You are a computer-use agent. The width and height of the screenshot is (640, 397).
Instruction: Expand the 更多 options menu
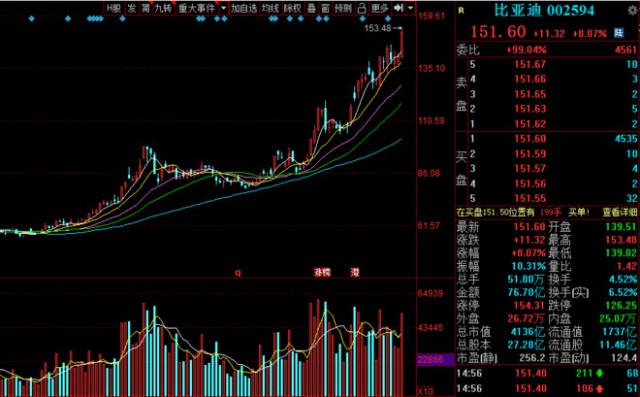[x=379, y=8]
